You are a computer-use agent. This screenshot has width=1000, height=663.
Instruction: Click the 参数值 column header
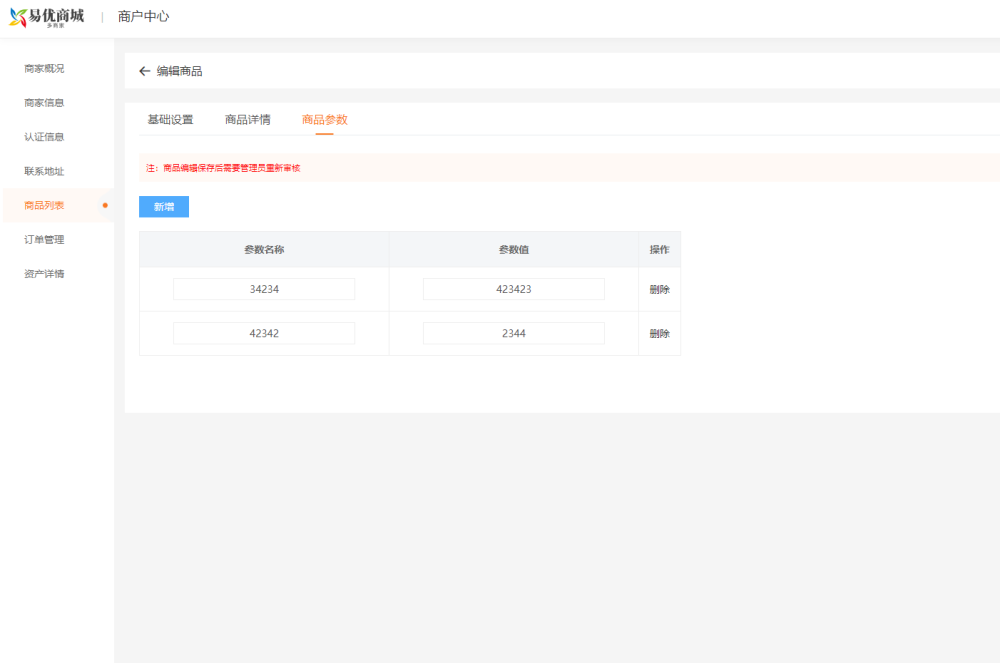pos(513,250)
